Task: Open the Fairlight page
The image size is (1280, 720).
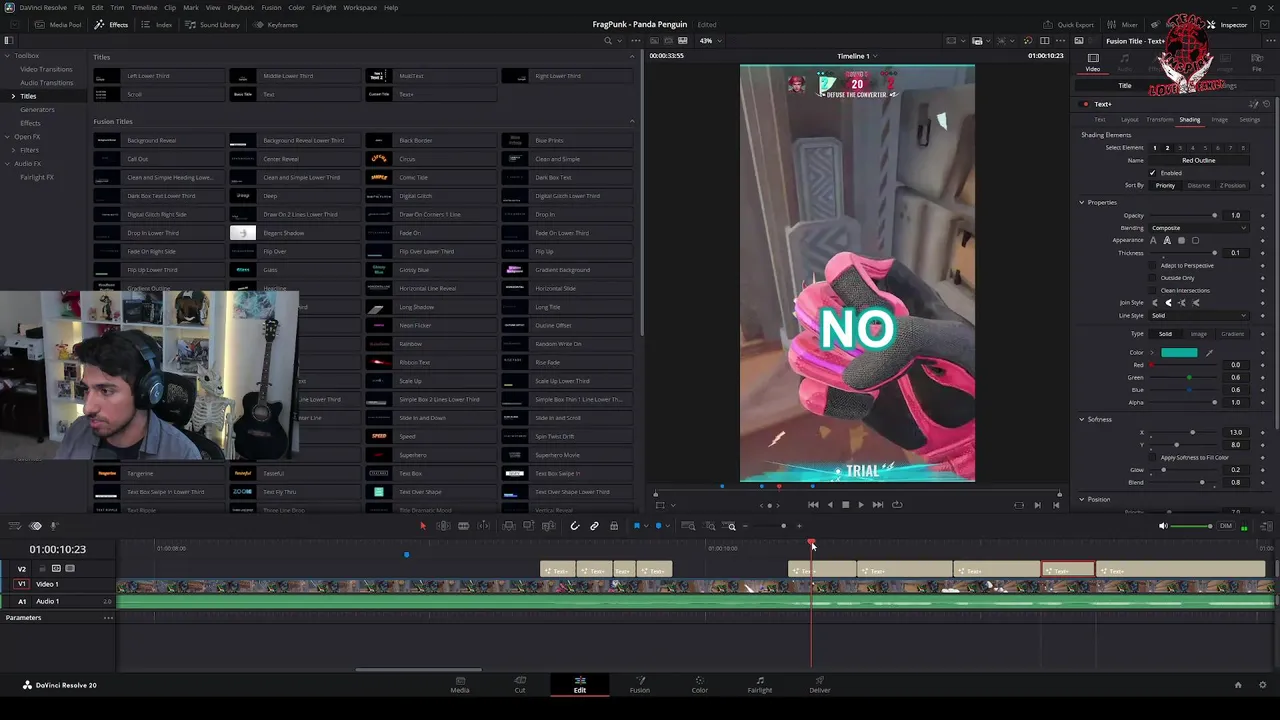Action: pyautogui.click(x=760, y=684)
